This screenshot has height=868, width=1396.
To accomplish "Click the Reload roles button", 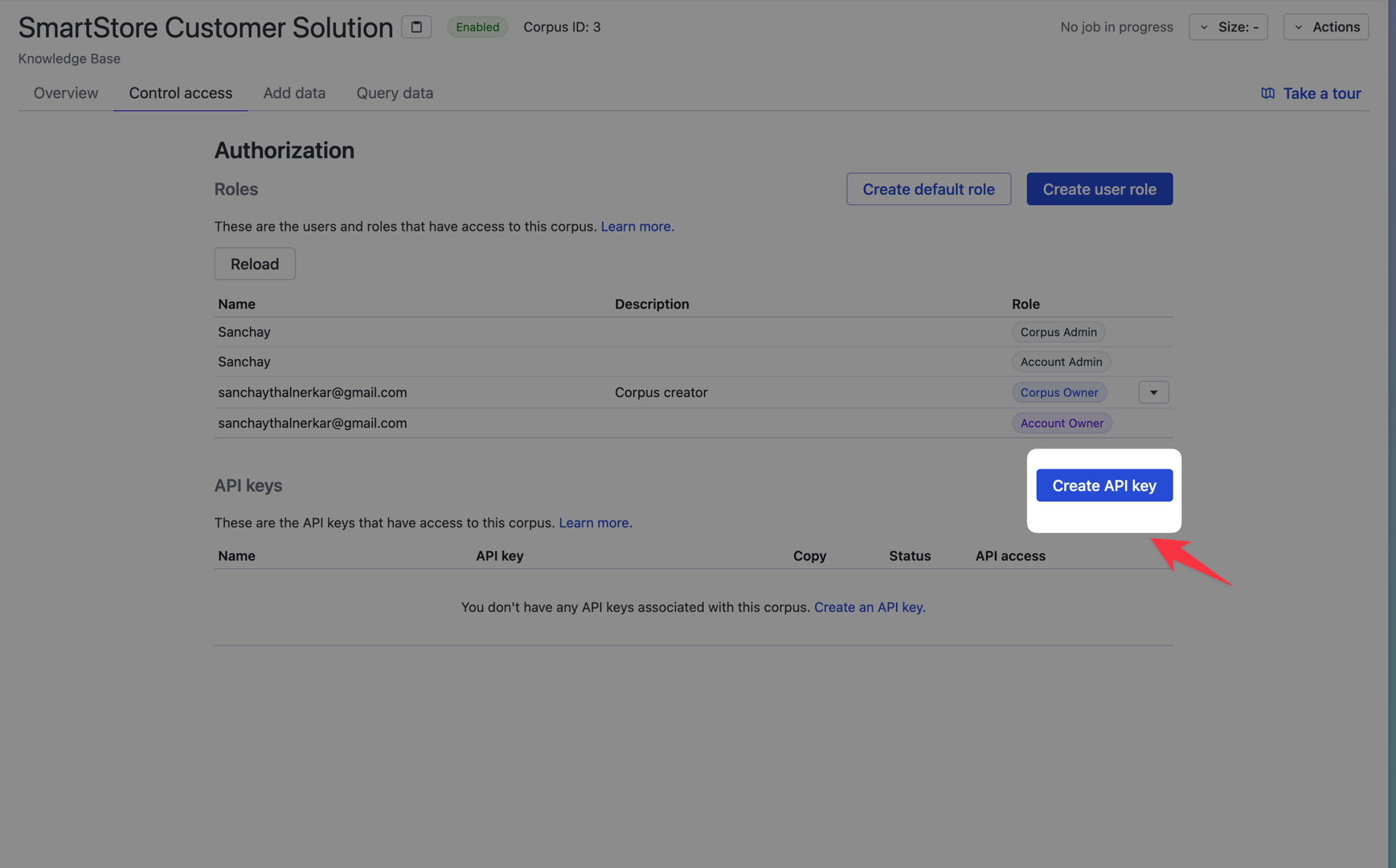I will point(255,264).
